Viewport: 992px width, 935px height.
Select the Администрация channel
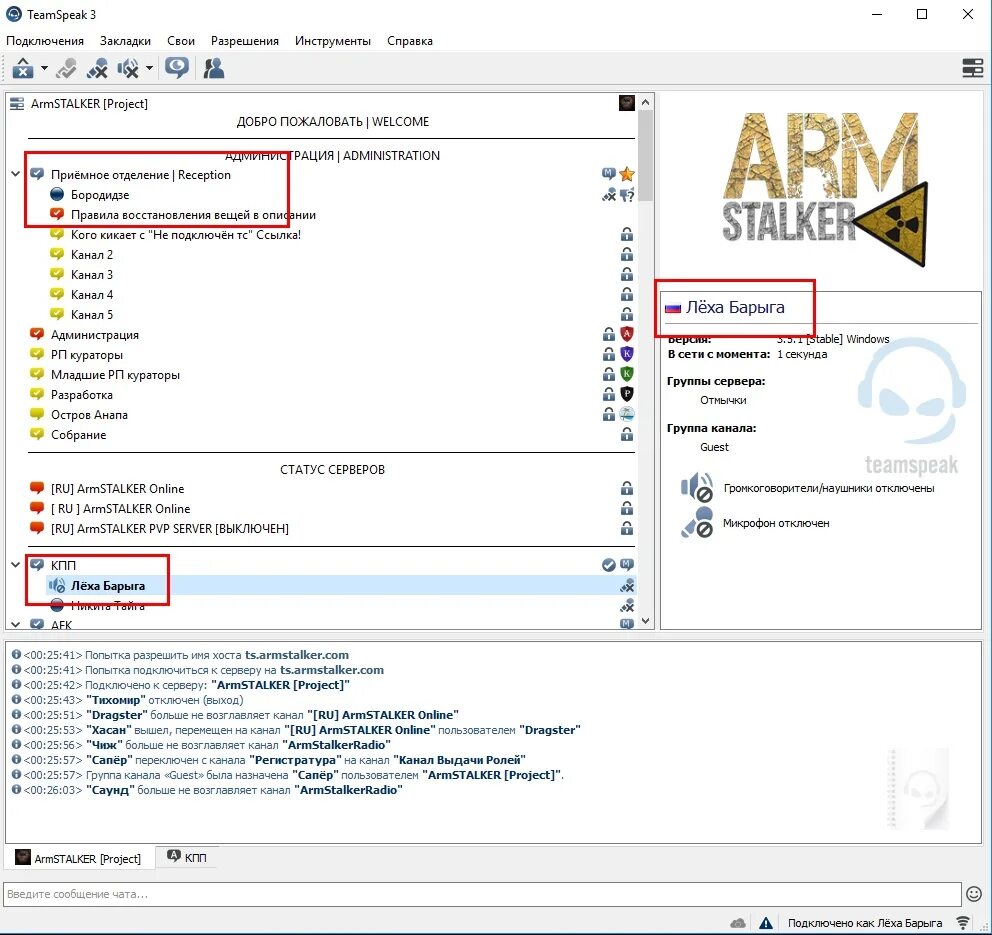pyautogui.click(x=95, y=335)
